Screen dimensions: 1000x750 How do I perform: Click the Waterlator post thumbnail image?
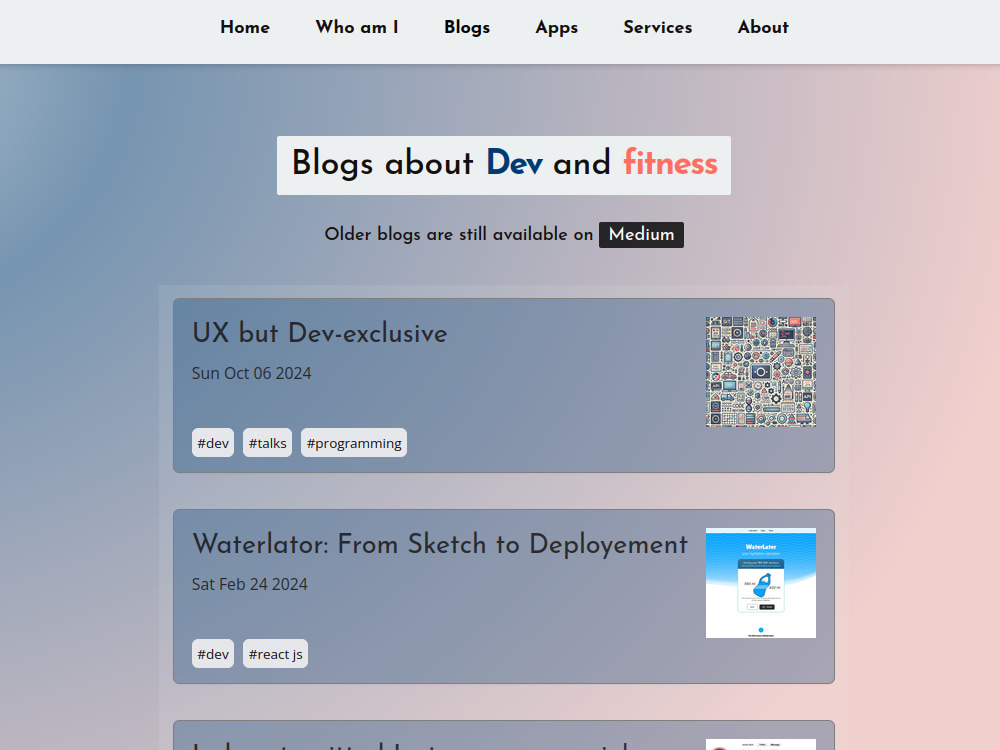tap(761, 583)
